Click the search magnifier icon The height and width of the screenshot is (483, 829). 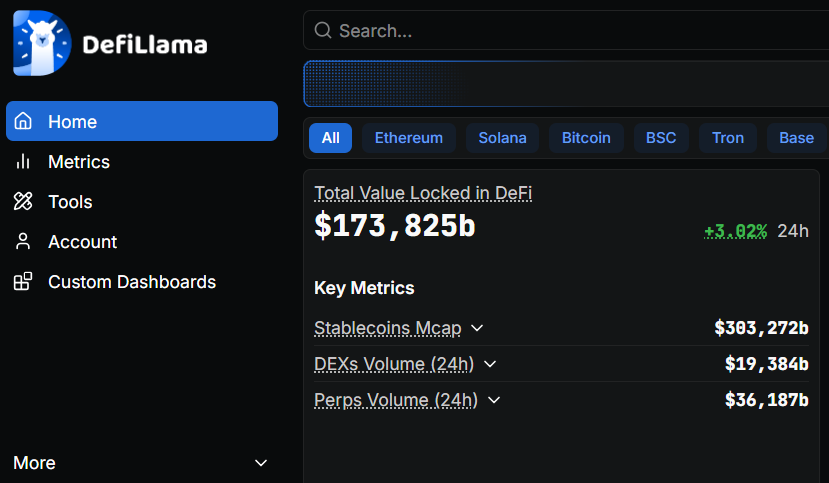323,30
